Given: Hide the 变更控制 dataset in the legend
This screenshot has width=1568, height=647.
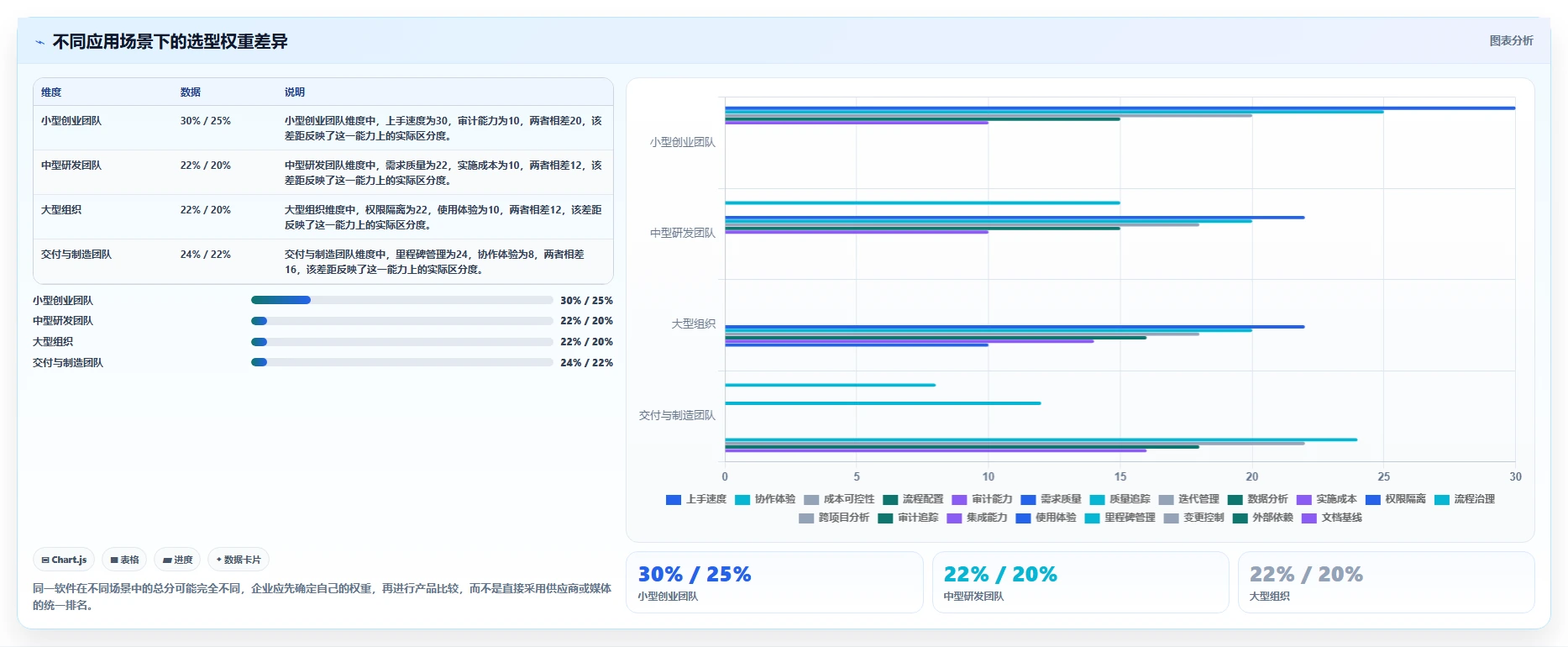Looking at the screenshot, I should (x=1193, y=518).
